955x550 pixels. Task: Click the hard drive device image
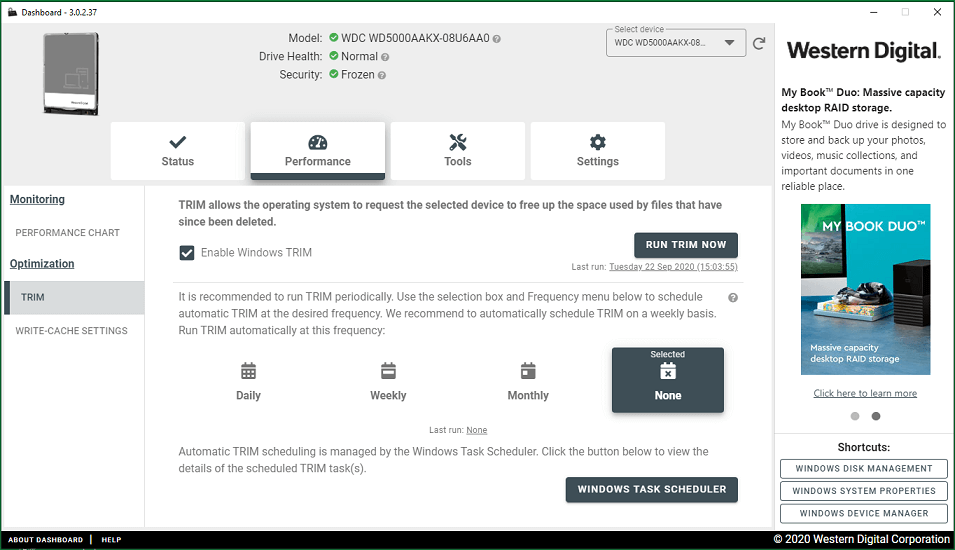[71, 74]
